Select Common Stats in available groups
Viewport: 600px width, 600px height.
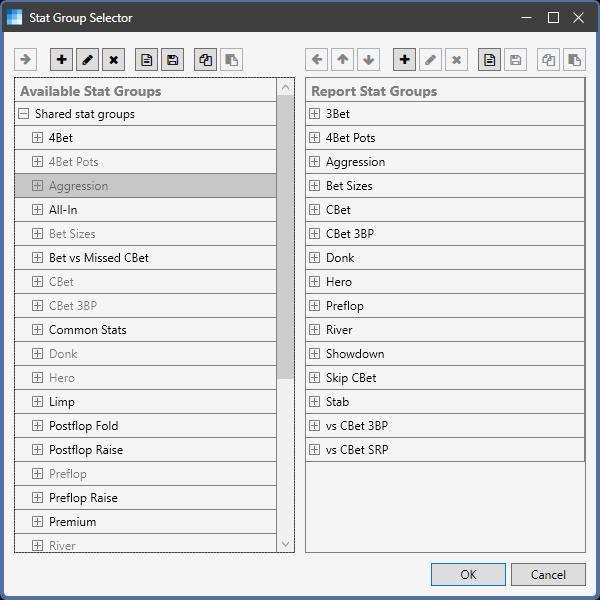[145, 330]
